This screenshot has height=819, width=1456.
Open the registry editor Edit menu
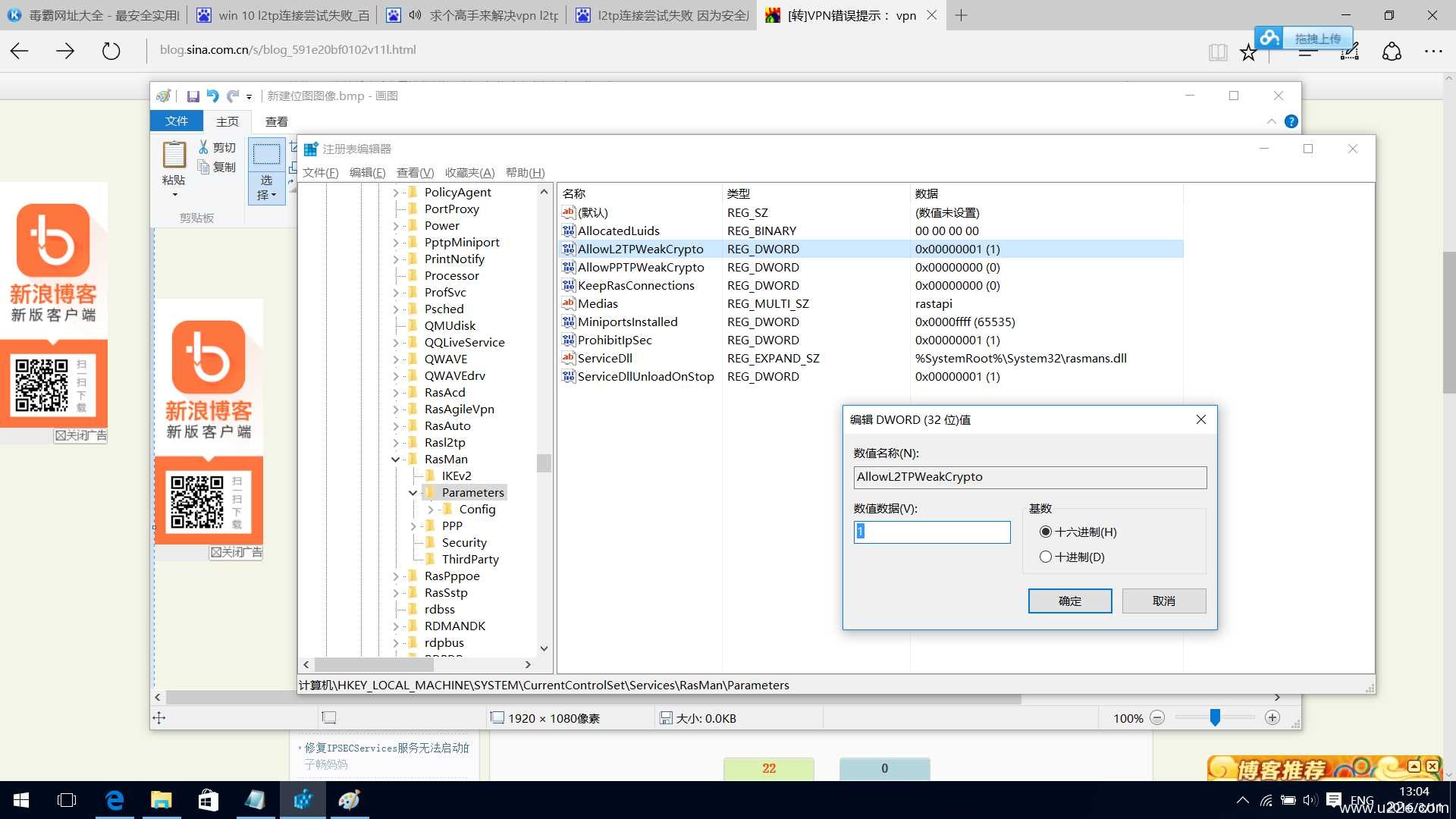(367, 172)
